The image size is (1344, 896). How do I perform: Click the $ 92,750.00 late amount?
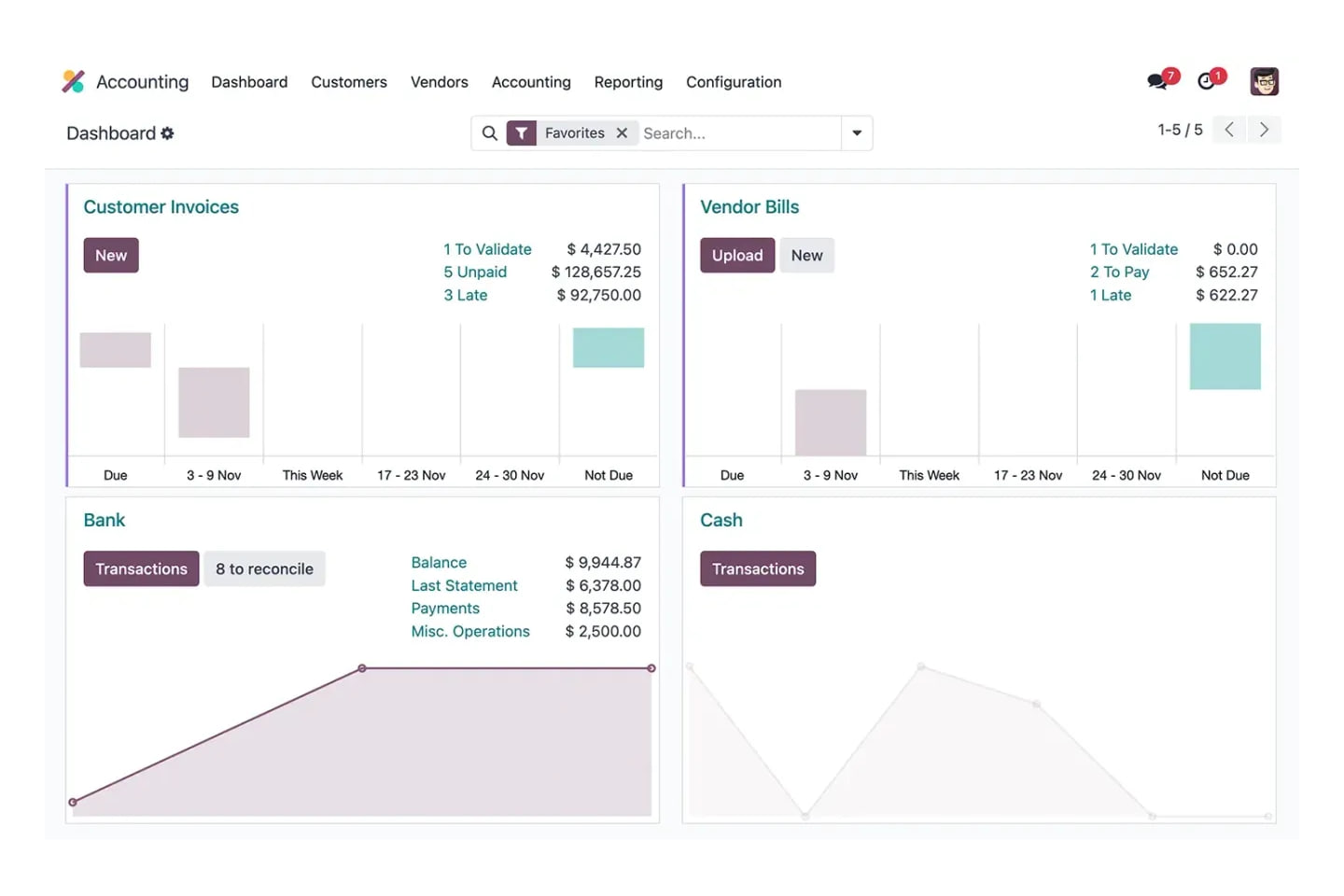tap(599, 295)
